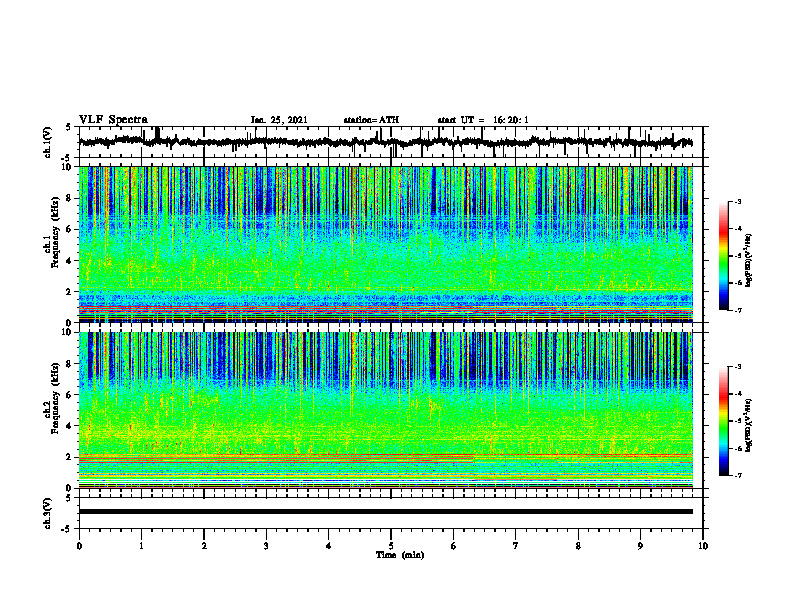Viewport: 792px width, 612px height.
Task: Click the ch.1 PSD color scale bar
Action: tap(724, 255)
